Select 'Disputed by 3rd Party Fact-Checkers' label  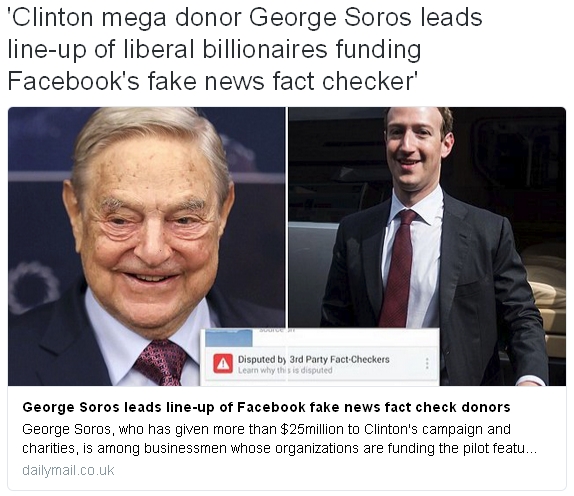pos(314,359)
